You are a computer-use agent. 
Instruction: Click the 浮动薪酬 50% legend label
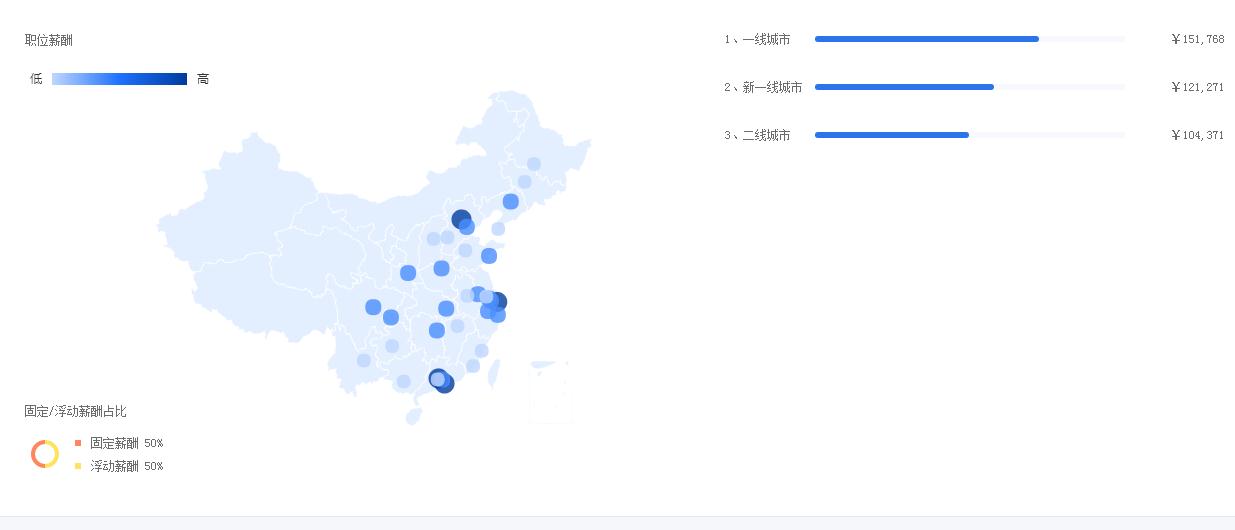(x=126, y=466)
